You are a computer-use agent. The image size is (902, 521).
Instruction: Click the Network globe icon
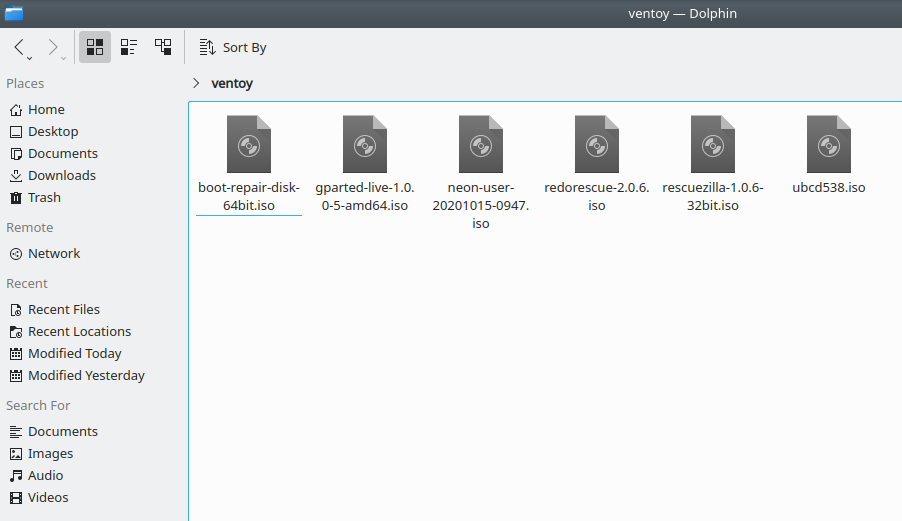pyautogui.click(x=16, y=254)
